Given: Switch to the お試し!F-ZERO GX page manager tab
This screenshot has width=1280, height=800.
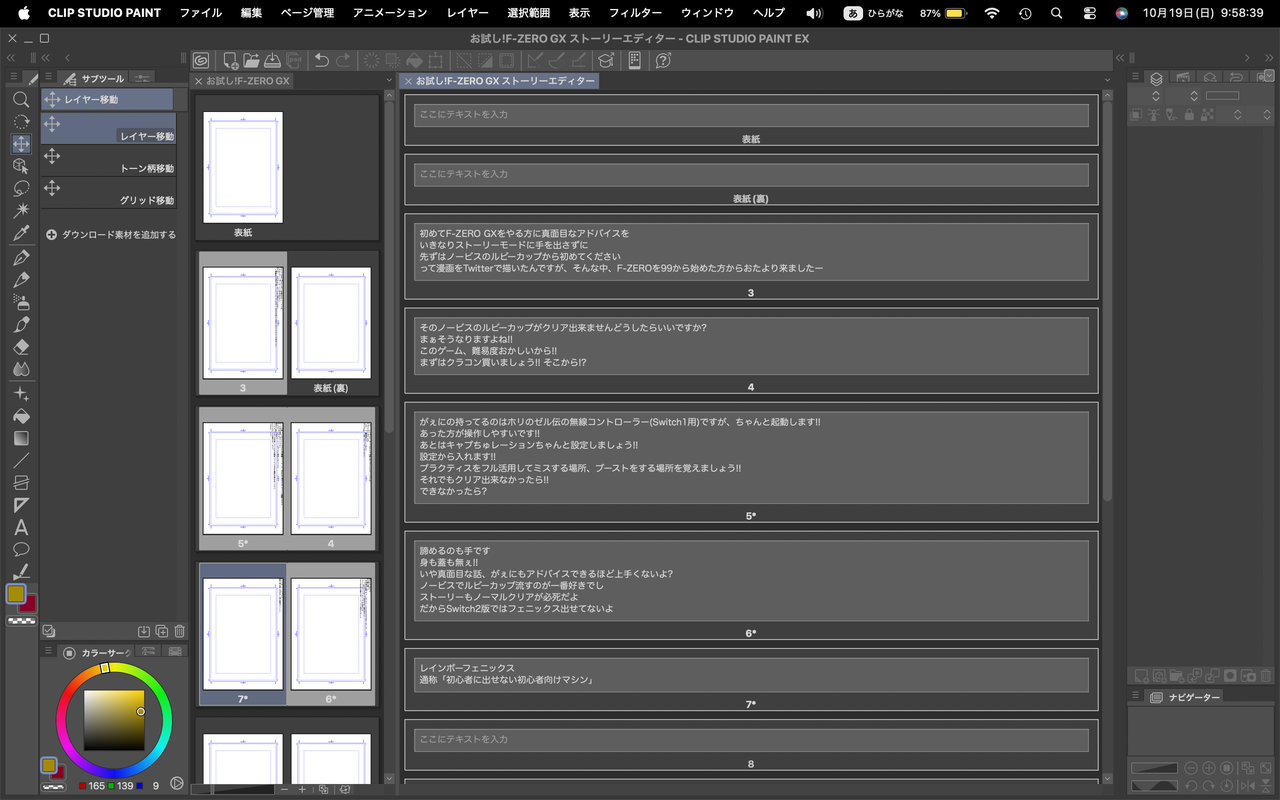Looking at the screenshot, I should tap(242, 81).
